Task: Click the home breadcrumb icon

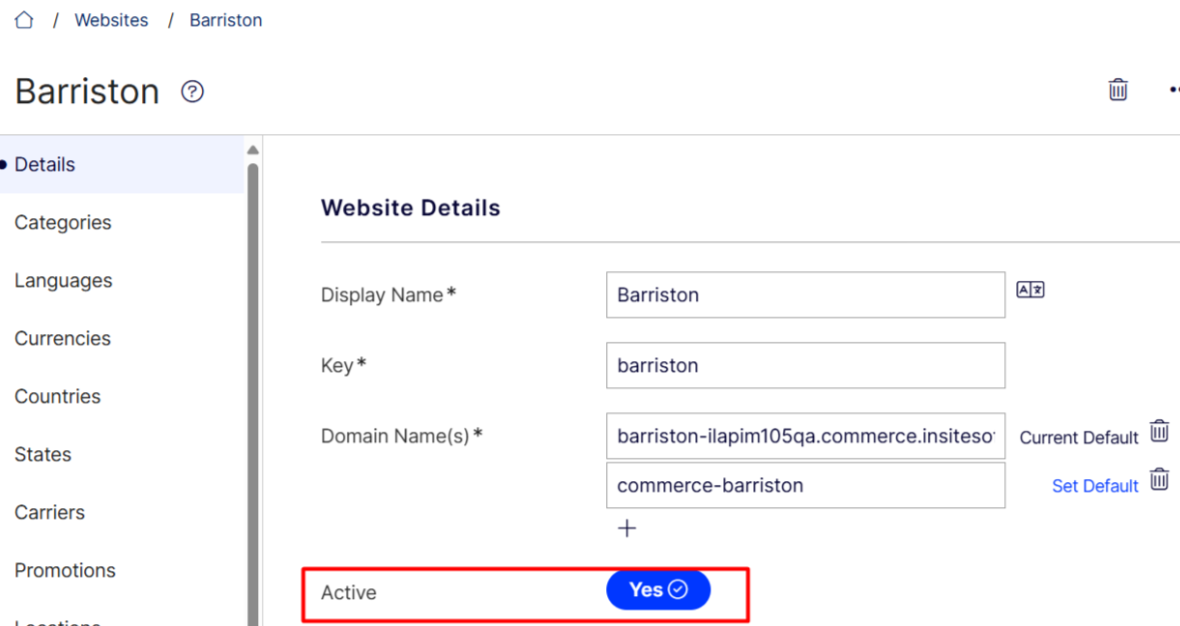Action: click(x=23, y=19)
